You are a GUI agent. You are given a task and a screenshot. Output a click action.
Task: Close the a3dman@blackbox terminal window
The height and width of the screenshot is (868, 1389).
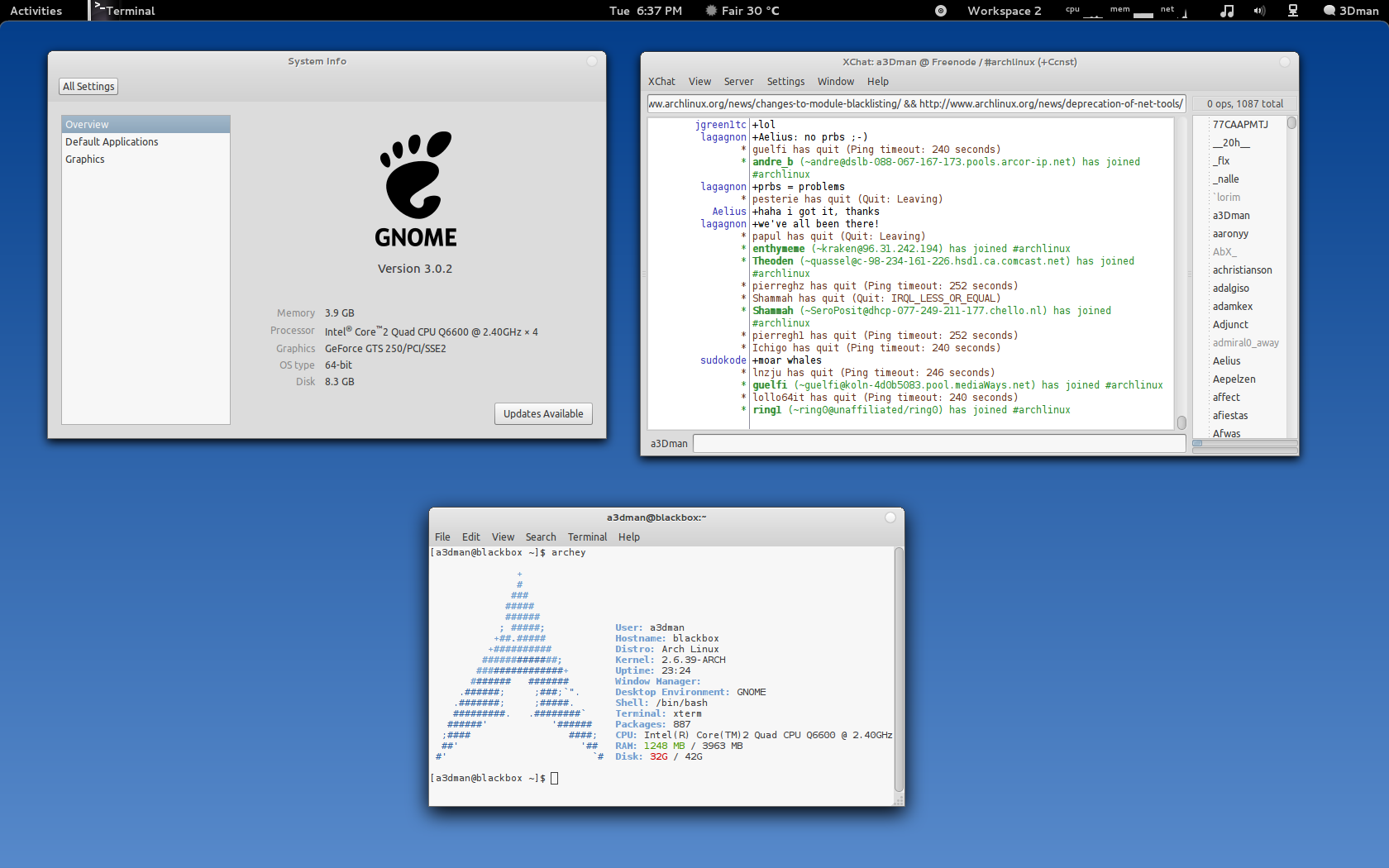[890, 517]
